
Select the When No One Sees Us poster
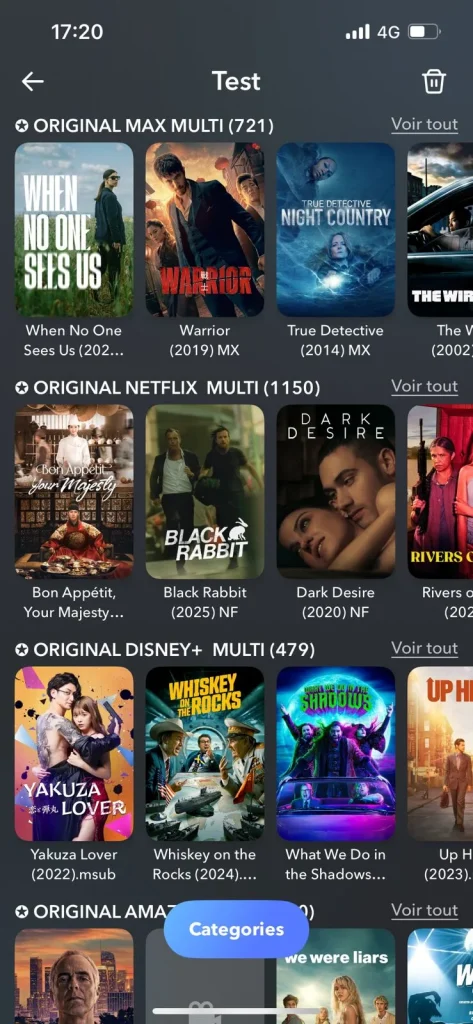click(x=74, y=230)
